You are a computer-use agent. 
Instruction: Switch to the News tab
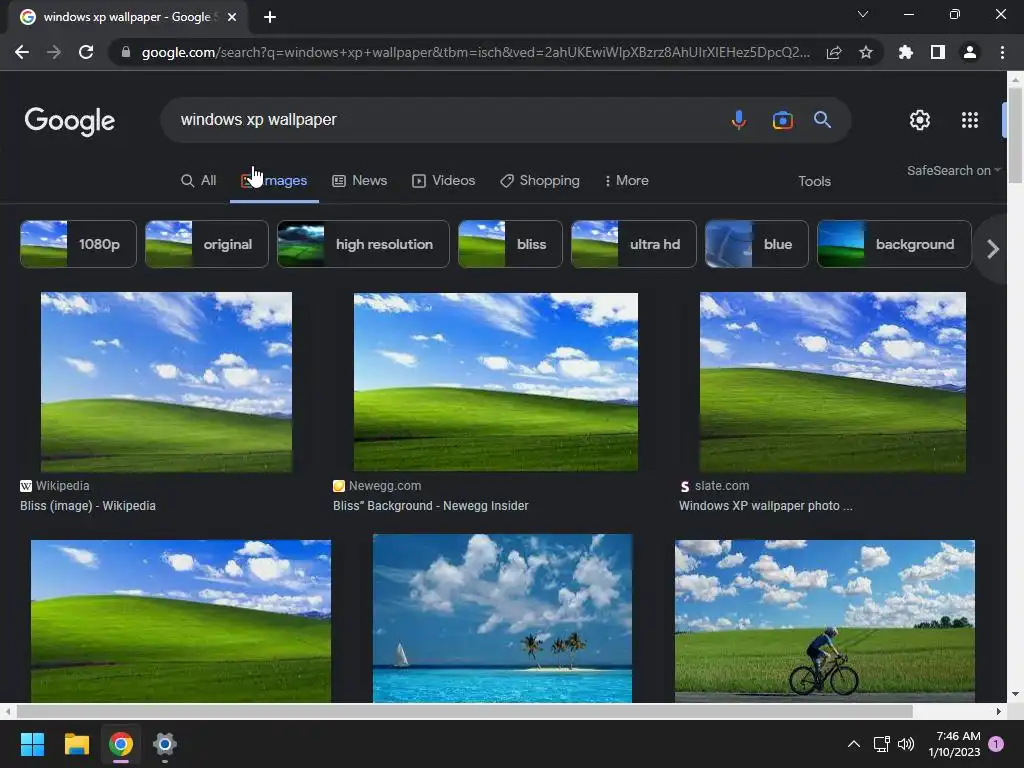coord(359,181)
